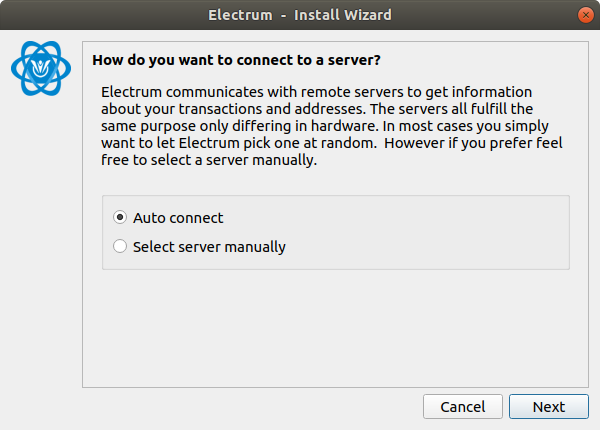Click the Electrum atom logo icon

[x=41, y=68]
